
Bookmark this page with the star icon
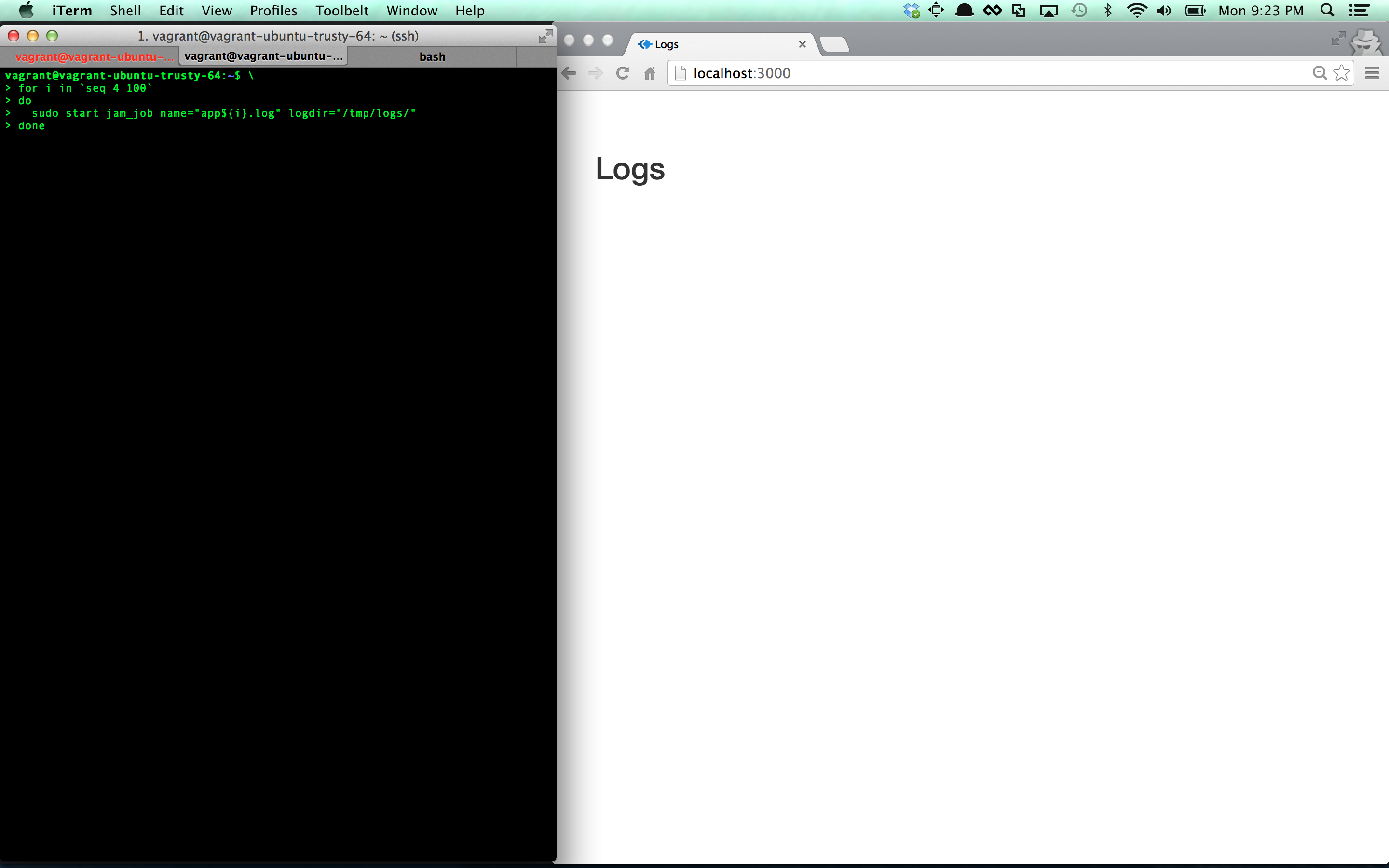pos(1341,73)
